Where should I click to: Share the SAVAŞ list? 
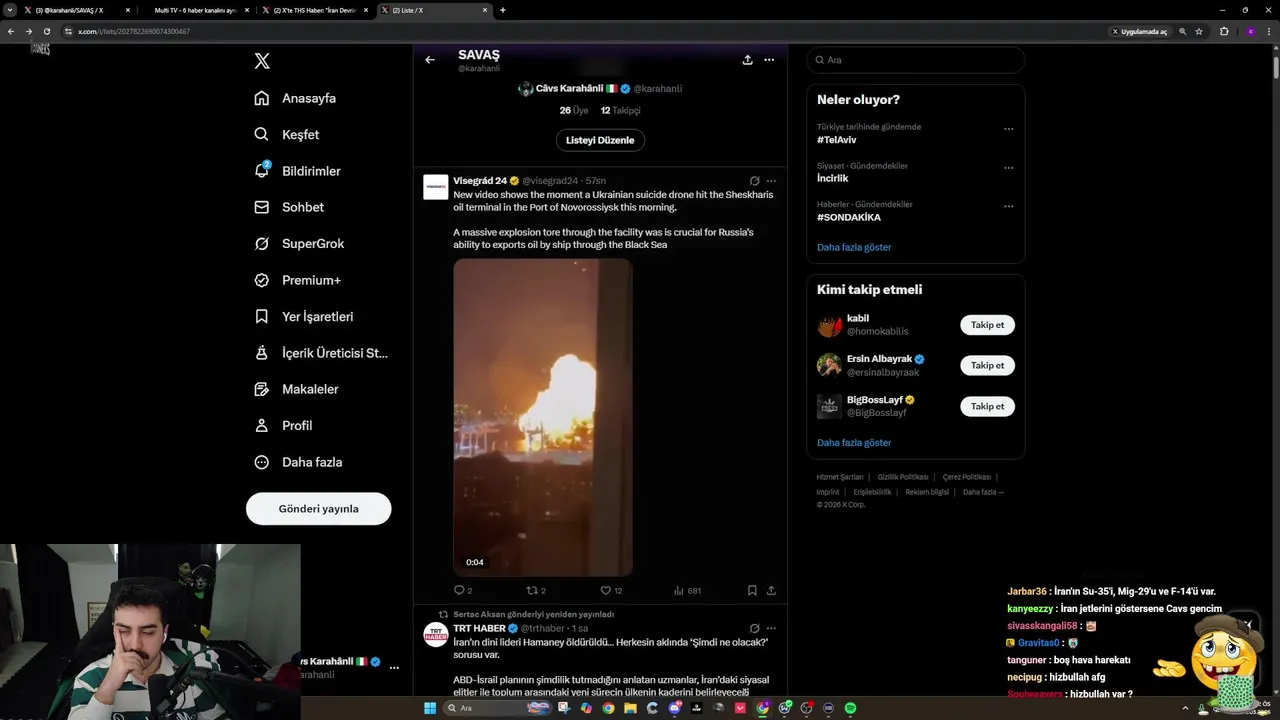coord(747,60)
